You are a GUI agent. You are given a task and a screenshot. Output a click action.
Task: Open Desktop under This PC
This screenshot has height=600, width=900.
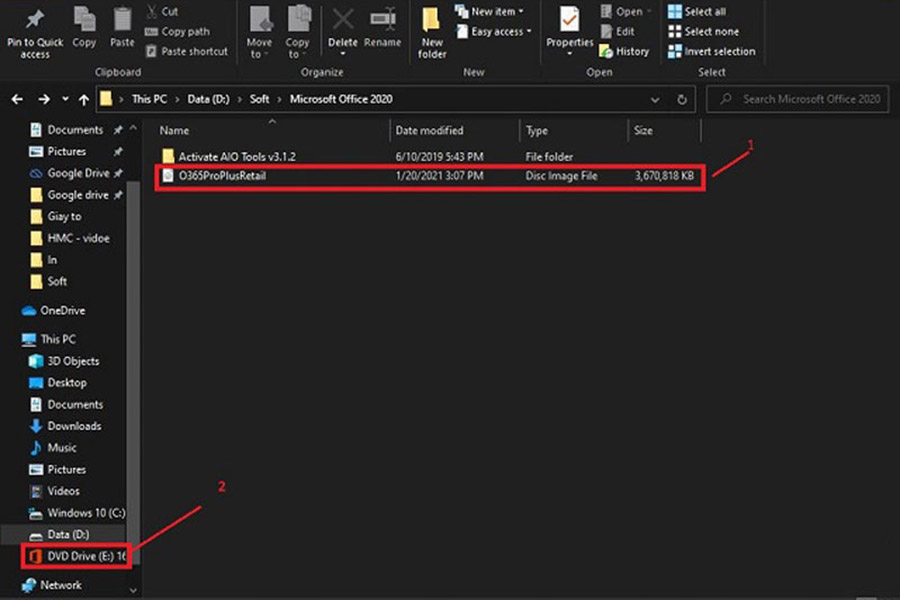58,383
